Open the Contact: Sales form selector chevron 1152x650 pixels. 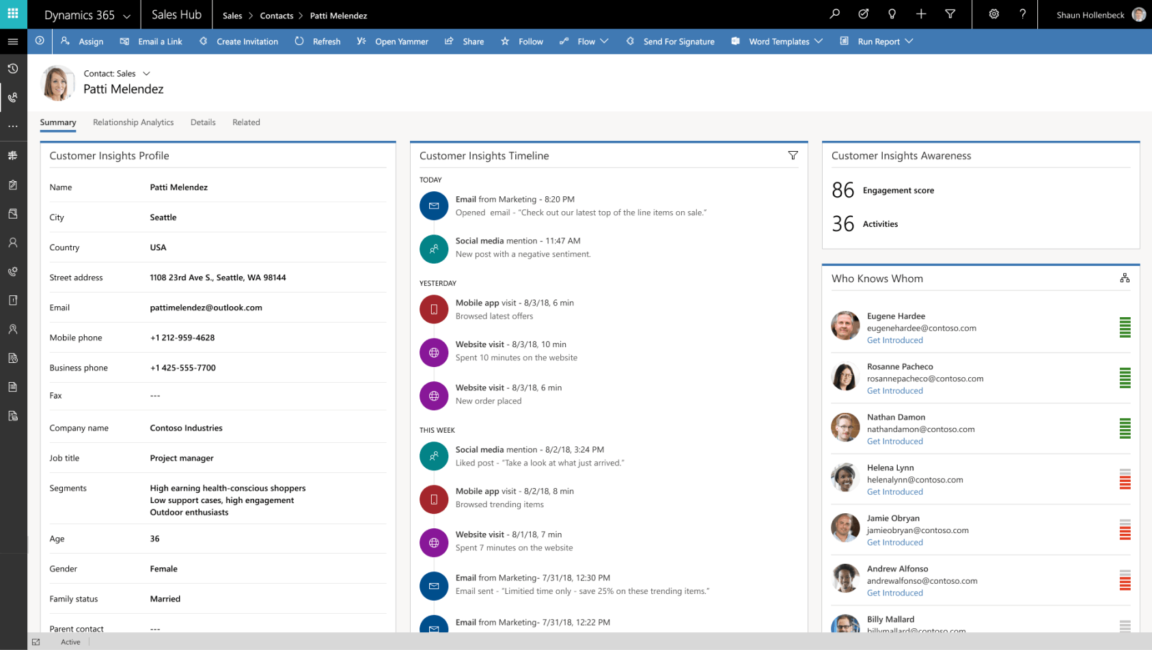pos(144,72)
